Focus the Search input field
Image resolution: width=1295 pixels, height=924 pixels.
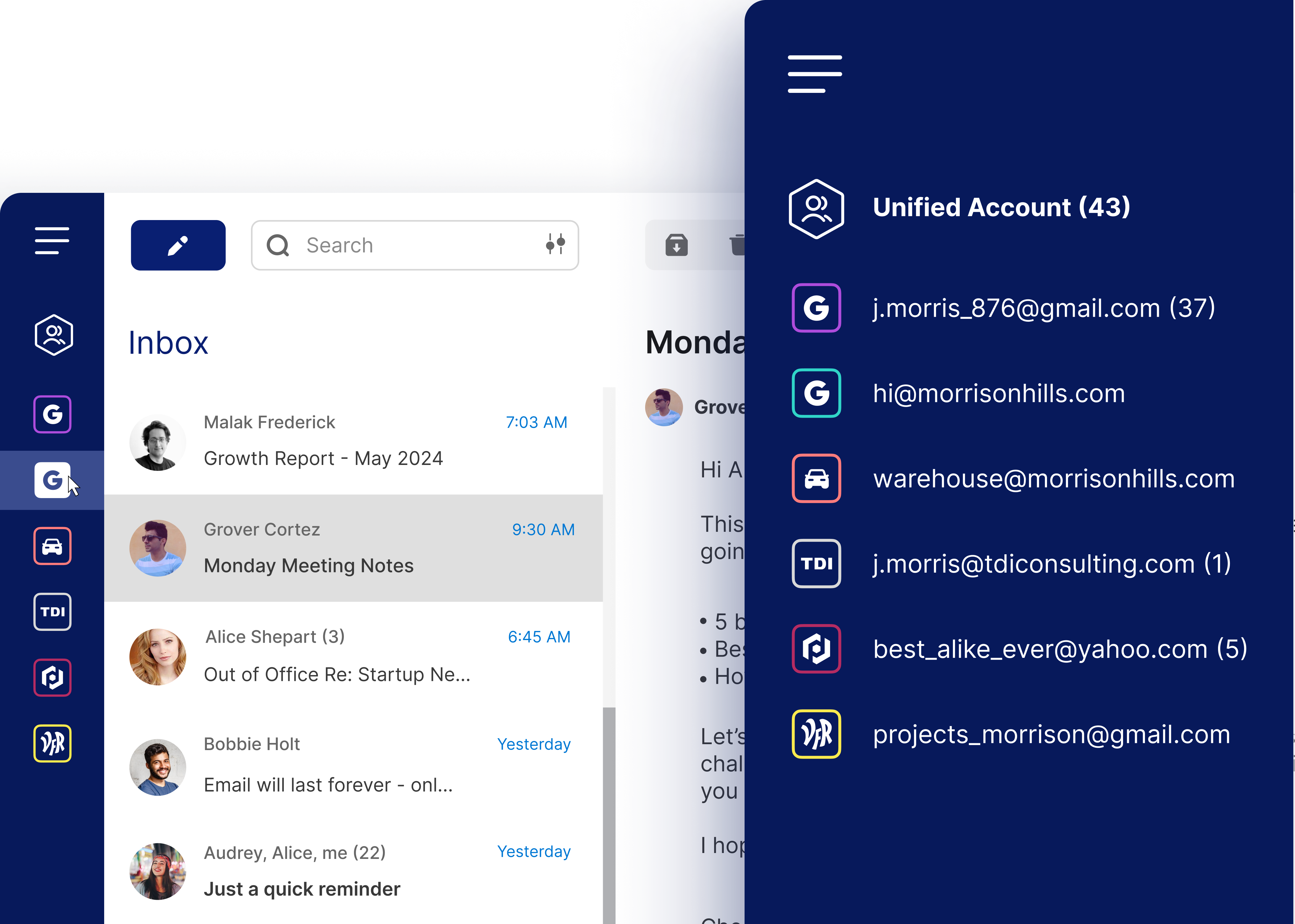[x=415, y=245]
